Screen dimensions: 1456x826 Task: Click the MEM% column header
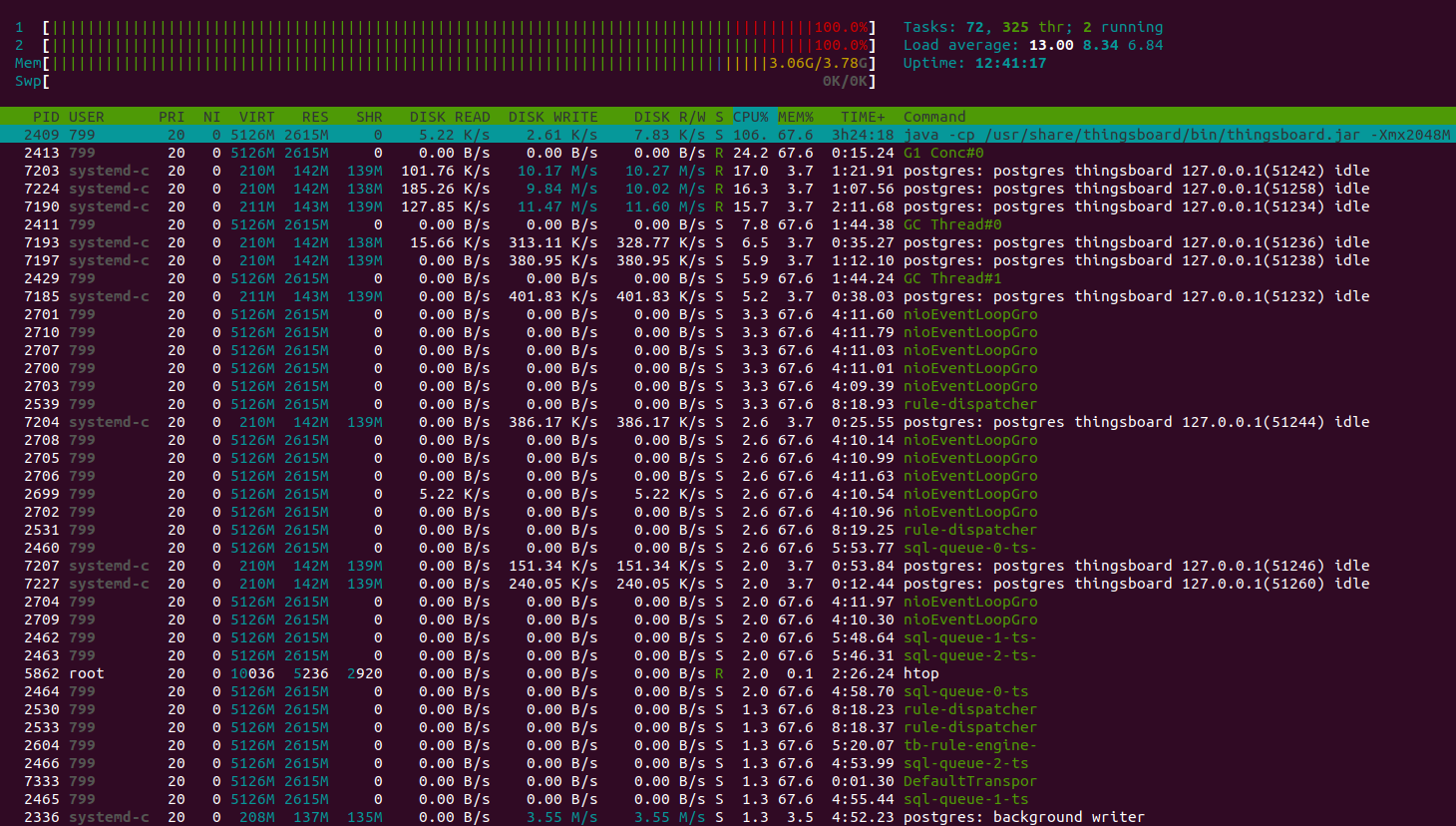[795, 117]
